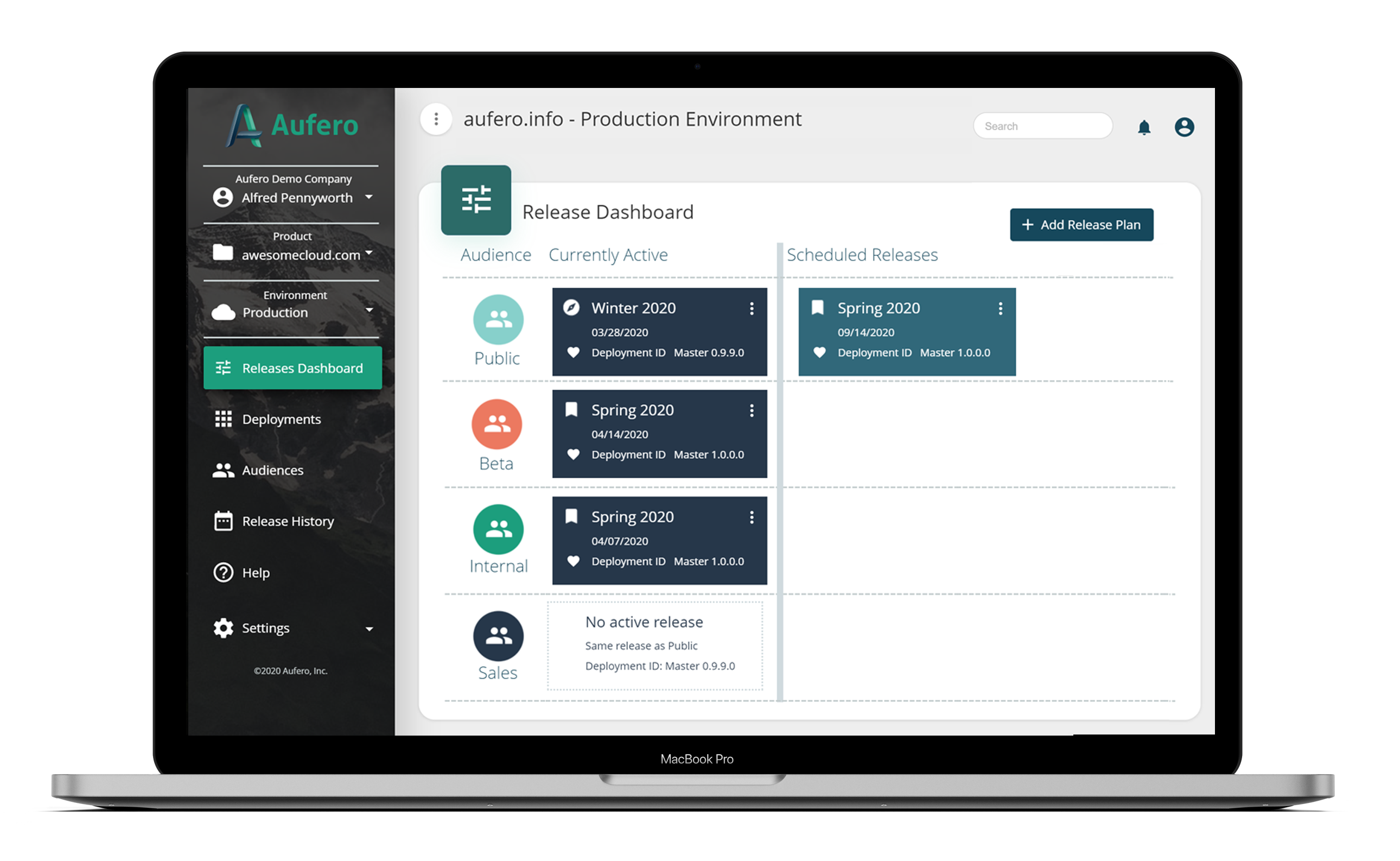Click the date 04/14/2020 on Beta card
The height and width of the screenshot is (861, 1400).
[620, 435]
